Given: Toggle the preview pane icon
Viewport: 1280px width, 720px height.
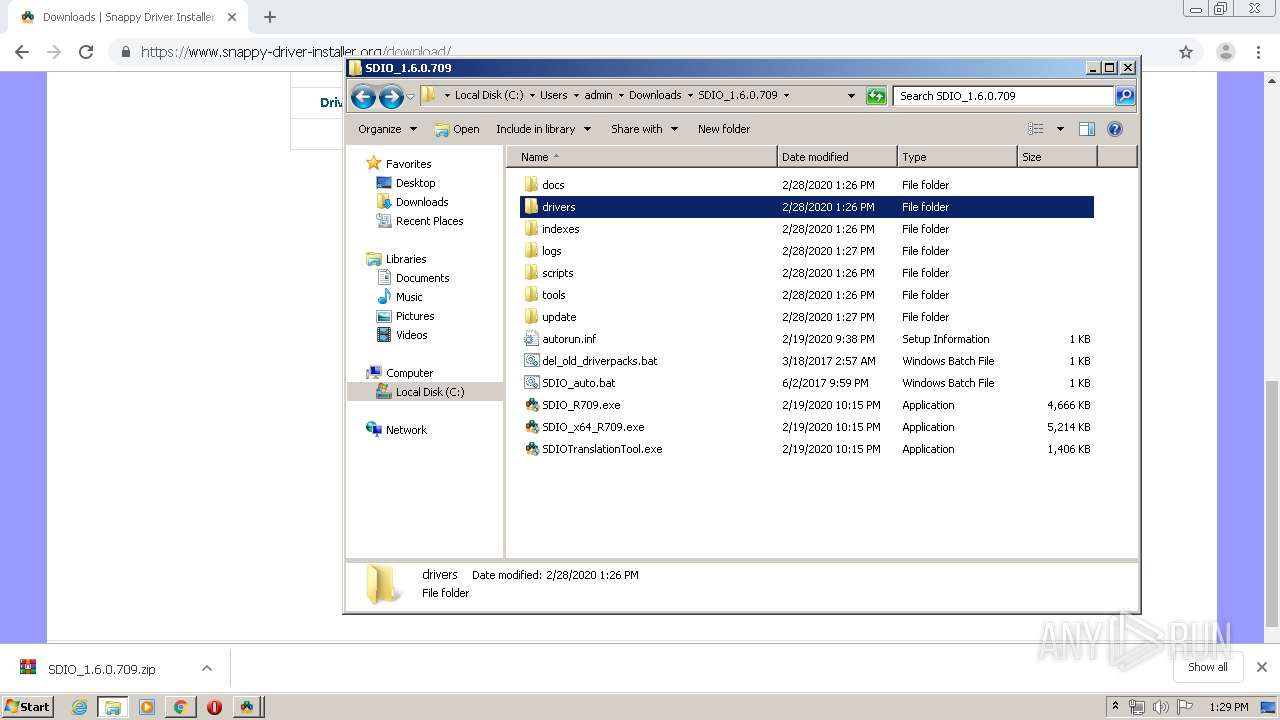Looking at the screenshot, I should point(1087,129).
